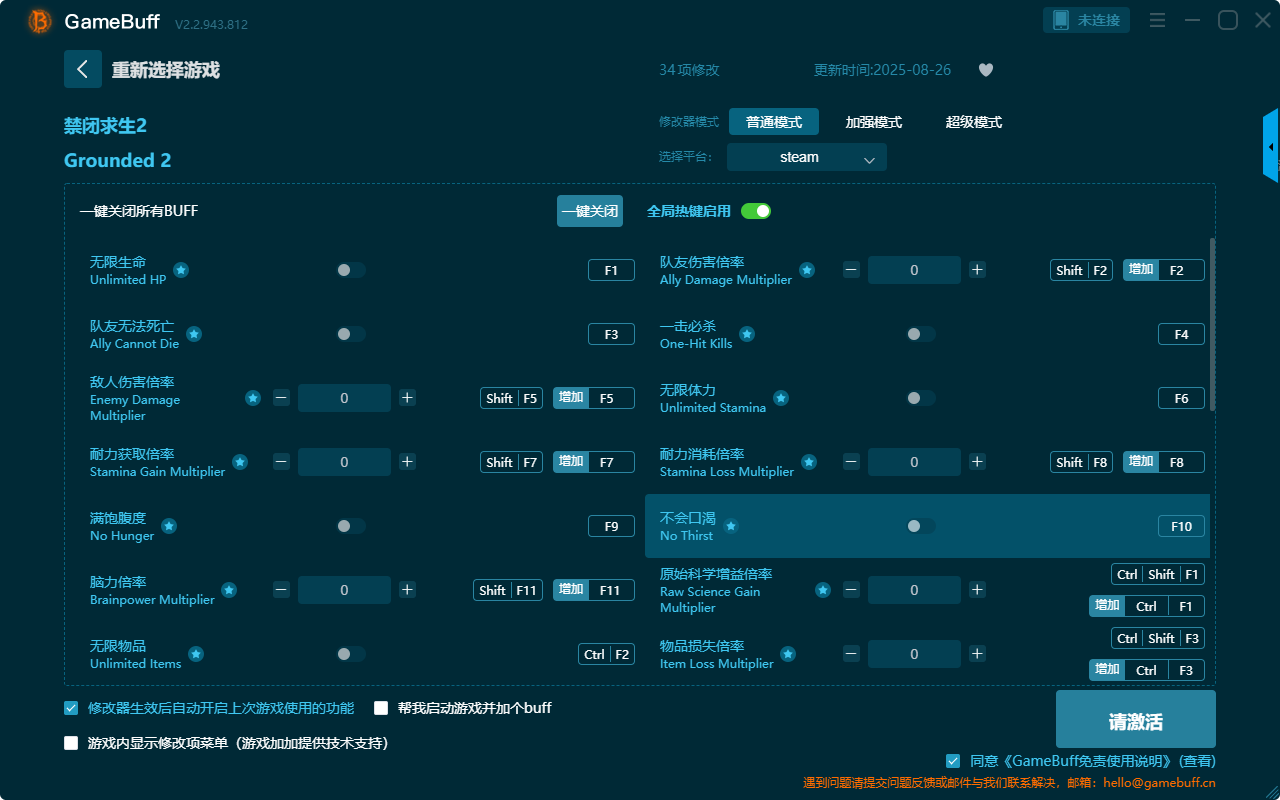Click the GameBuff logo icon

(x=40, y=21)
